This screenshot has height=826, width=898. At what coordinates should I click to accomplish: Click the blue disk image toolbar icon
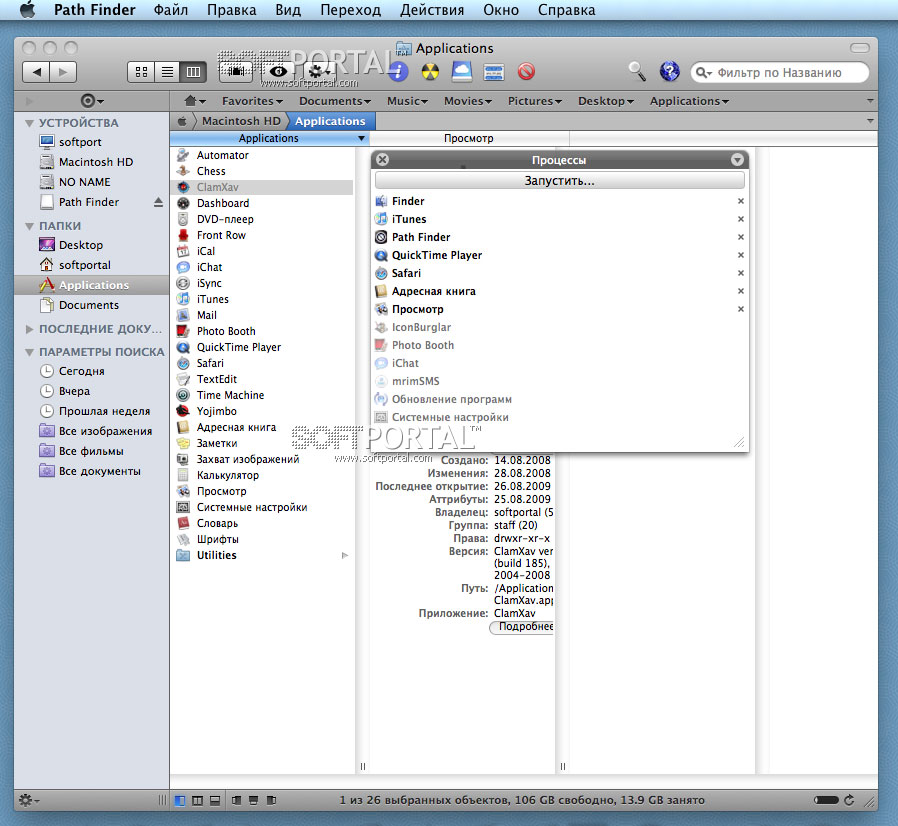point(462,72)
